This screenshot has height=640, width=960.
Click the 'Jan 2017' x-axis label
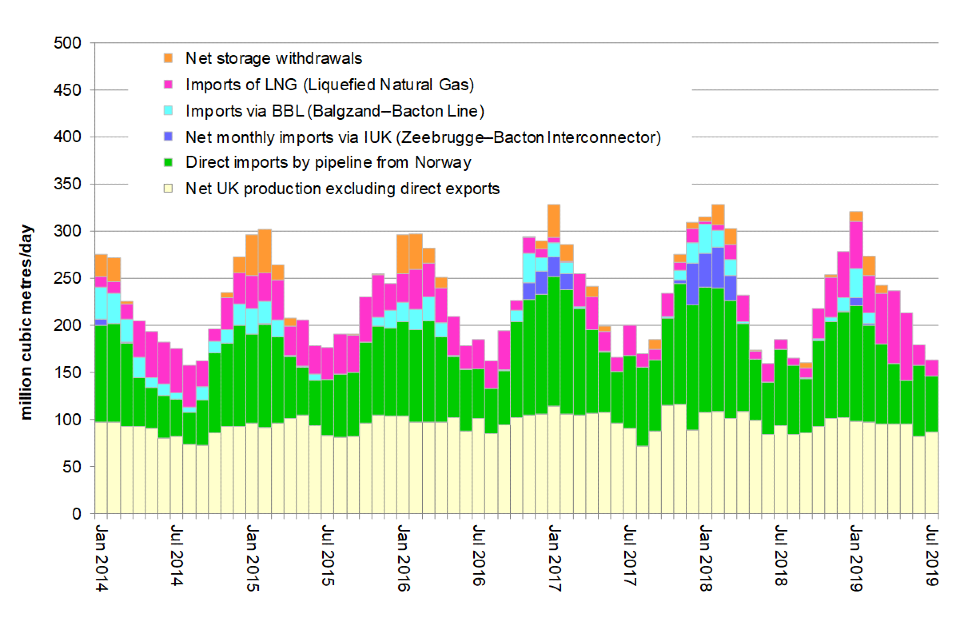[x=554, y=556]
